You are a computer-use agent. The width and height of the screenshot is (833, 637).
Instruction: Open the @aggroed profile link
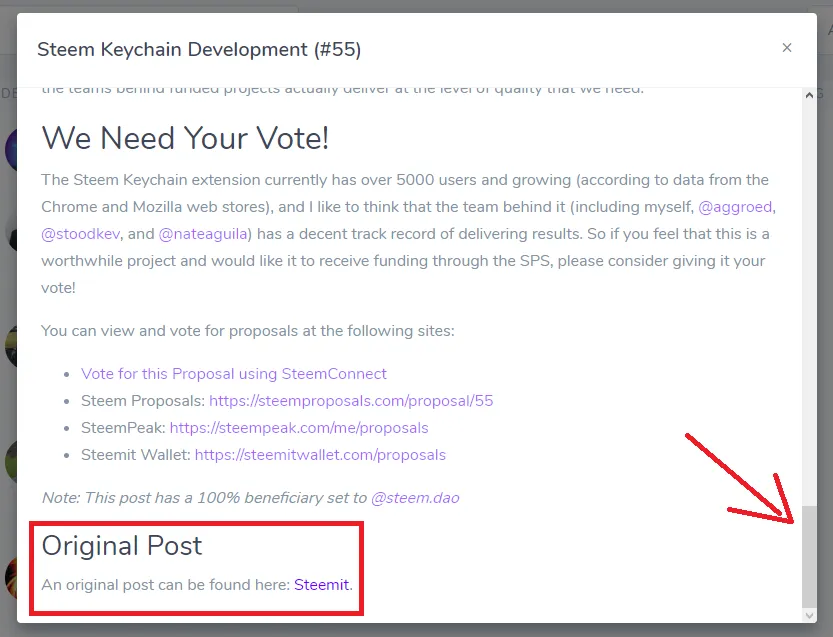pos(735,207)
